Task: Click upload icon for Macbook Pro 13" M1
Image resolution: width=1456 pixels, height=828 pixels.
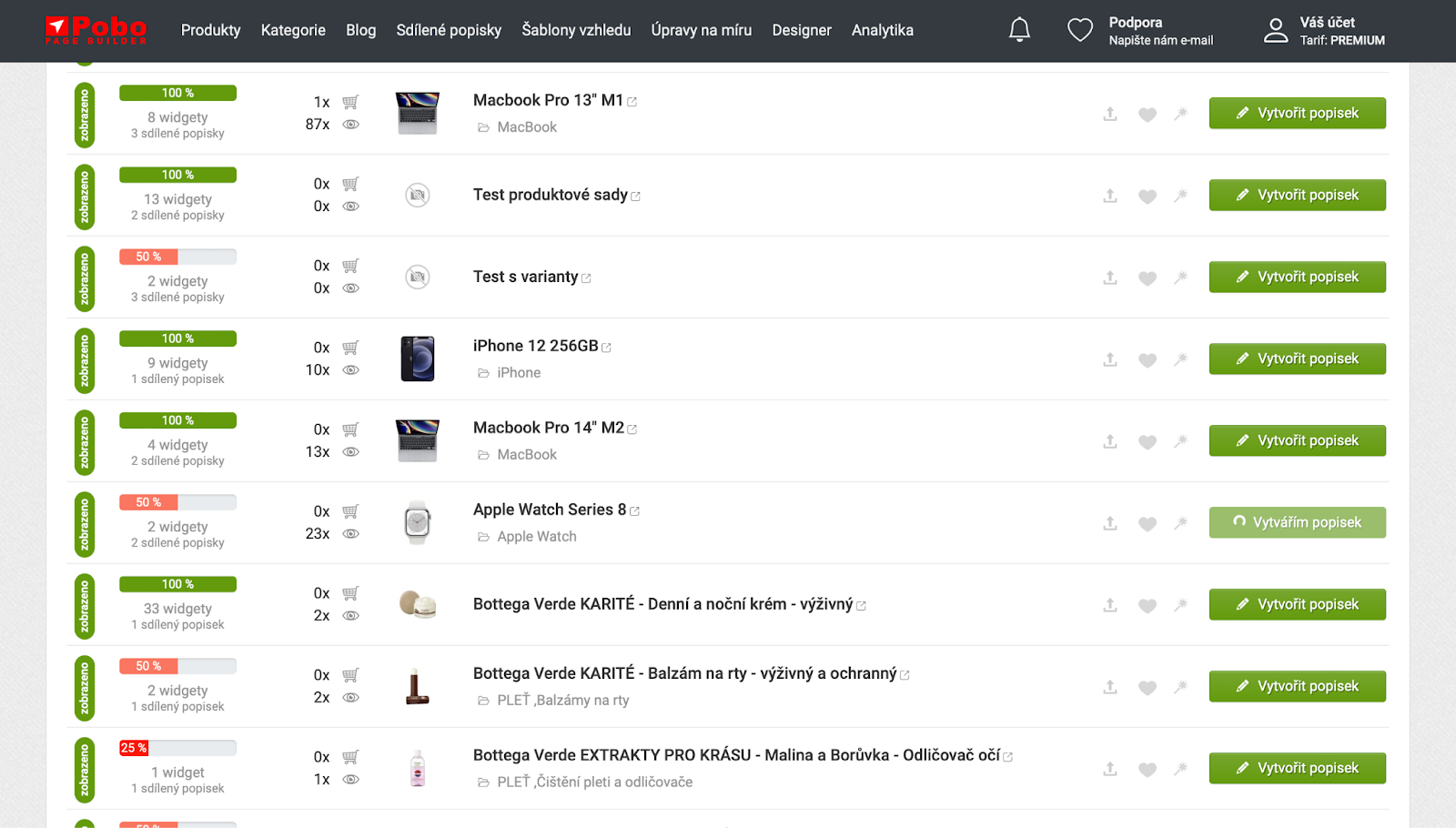Action: [x=1110, y=114]
